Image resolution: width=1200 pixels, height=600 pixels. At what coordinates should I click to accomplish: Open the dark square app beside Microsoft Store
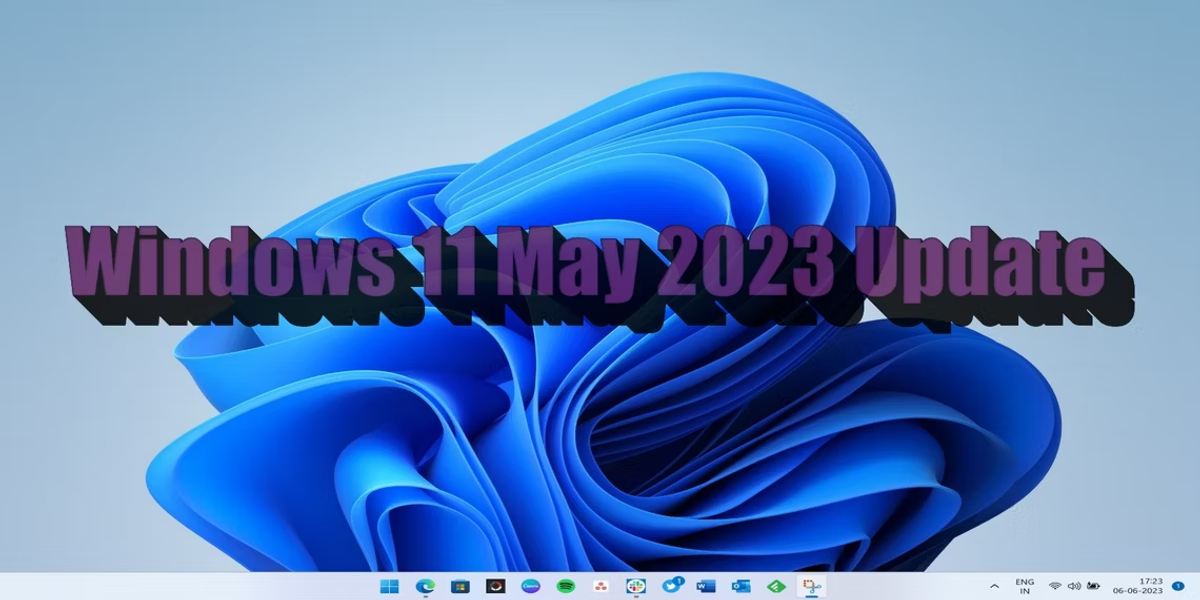click(495, 586)
